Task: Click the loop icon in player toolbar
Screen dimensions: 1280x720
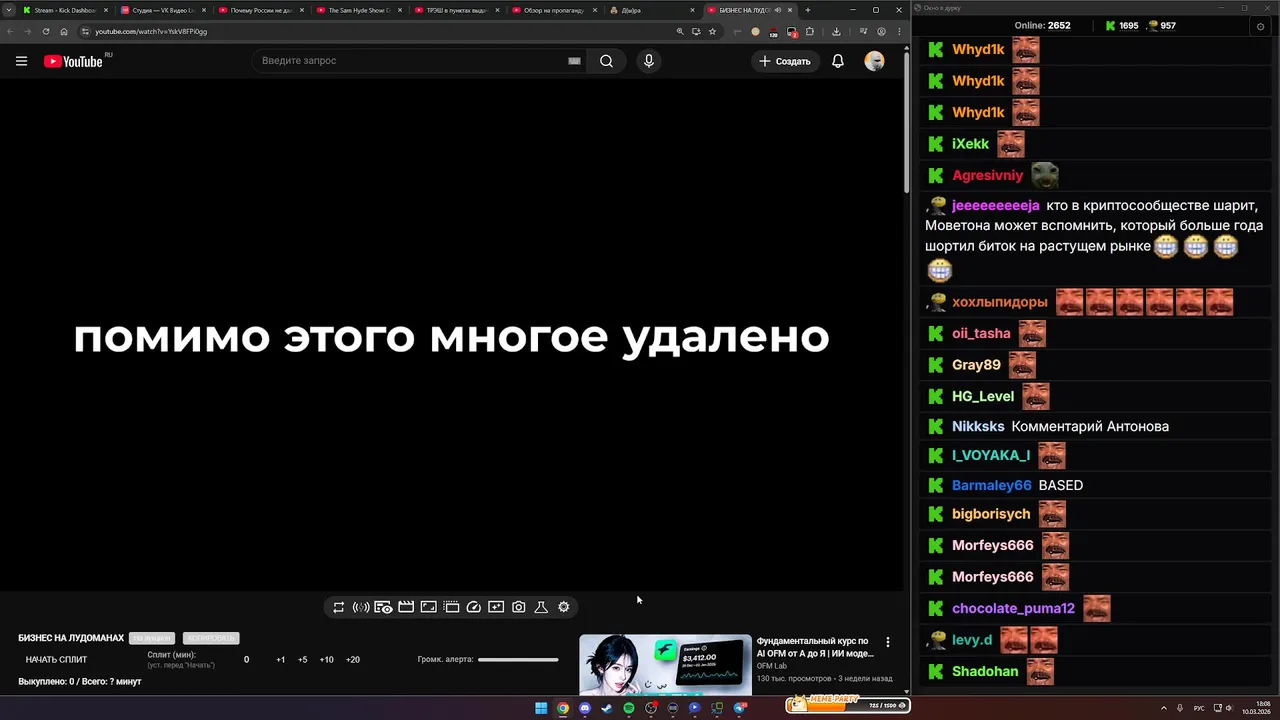Action: [x=339, y=607]
